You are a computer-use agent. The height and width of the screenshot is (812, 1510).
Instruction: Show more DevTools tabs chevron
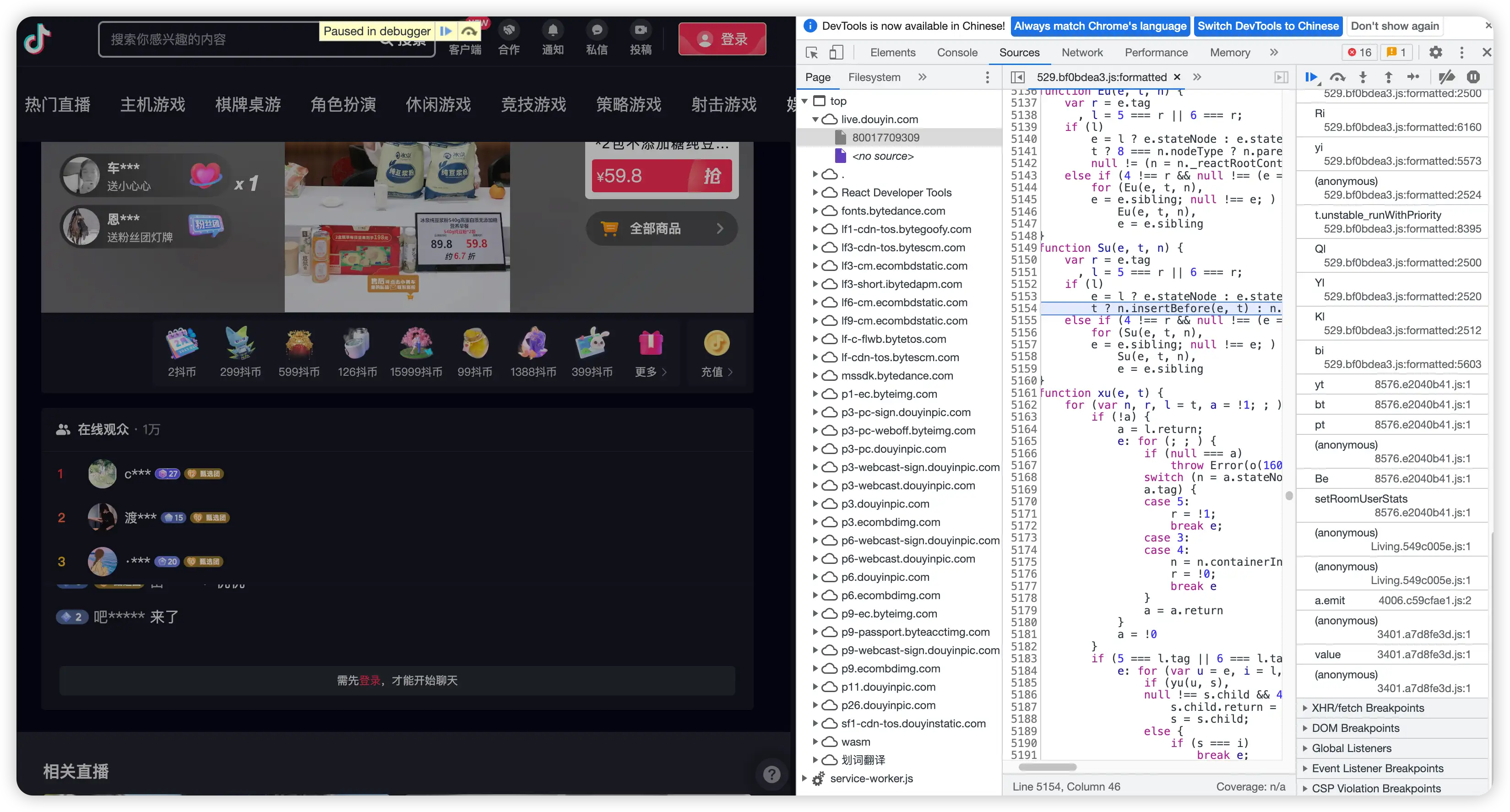(1274, 53)
